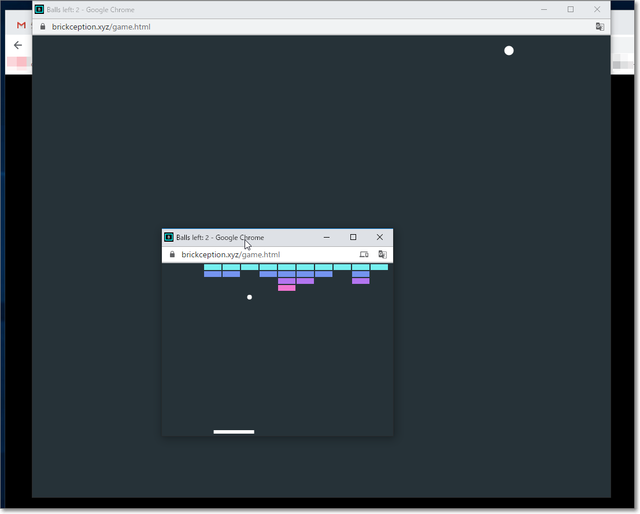Click the device icon in small window's address bar
640x514 pixels.
364,255
